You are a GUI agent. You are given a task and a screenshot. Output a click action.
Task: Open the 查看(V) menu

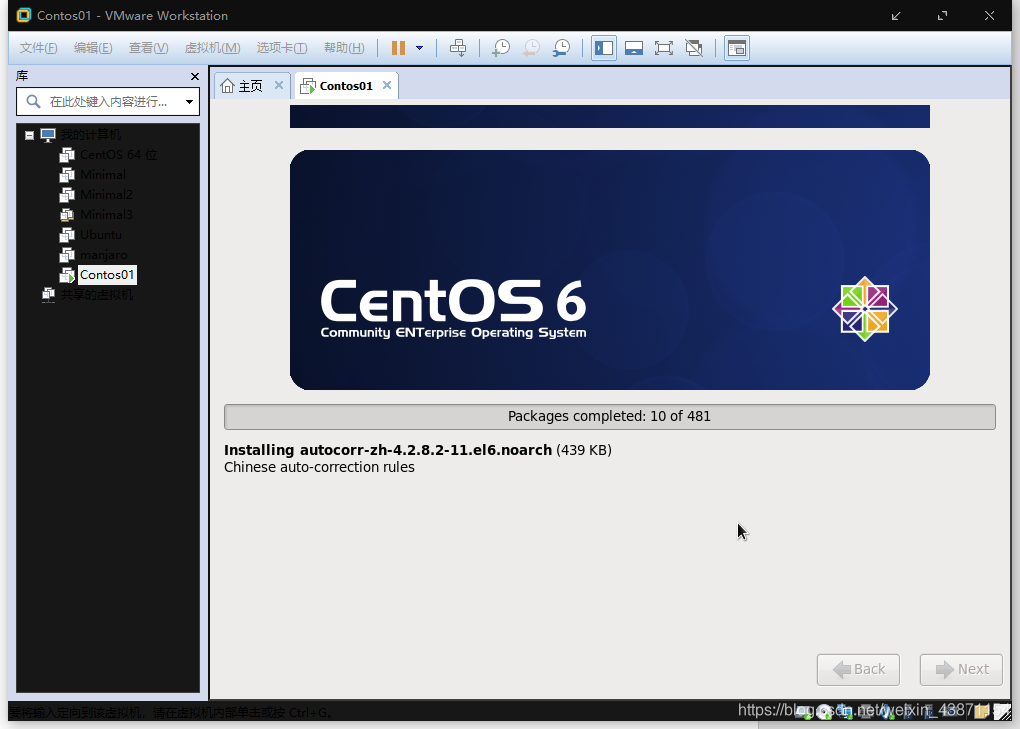pyautogui.click(x=148, y=48)
